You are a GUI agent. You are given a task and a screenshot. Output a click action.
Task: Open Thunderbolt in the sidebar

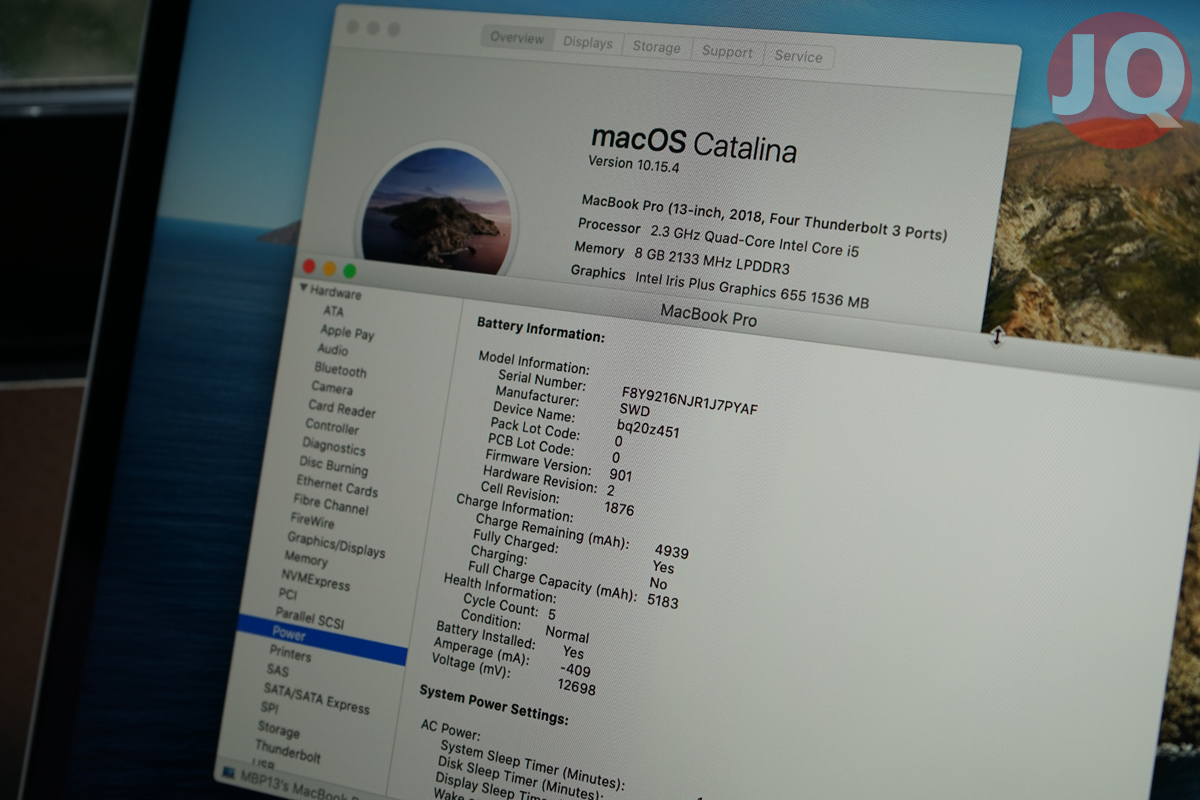tap(288, 751)
